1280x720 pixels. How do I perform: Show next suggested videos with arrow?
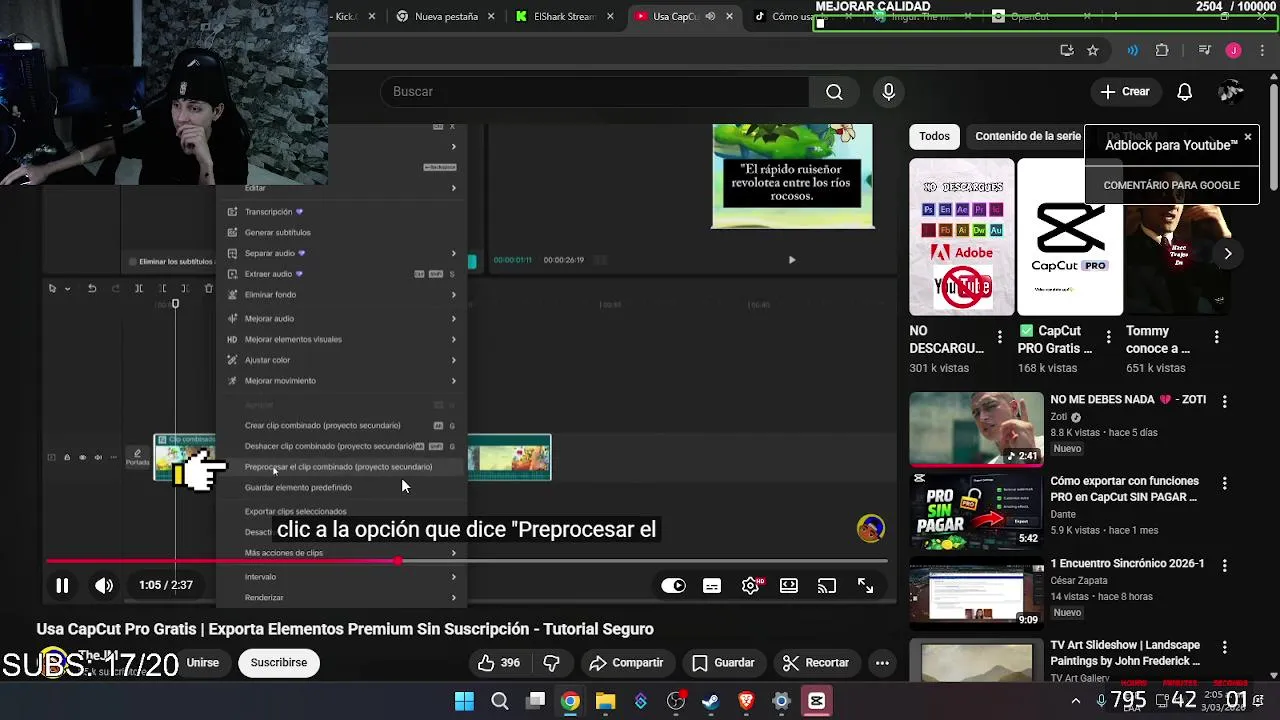point(1228,253)
